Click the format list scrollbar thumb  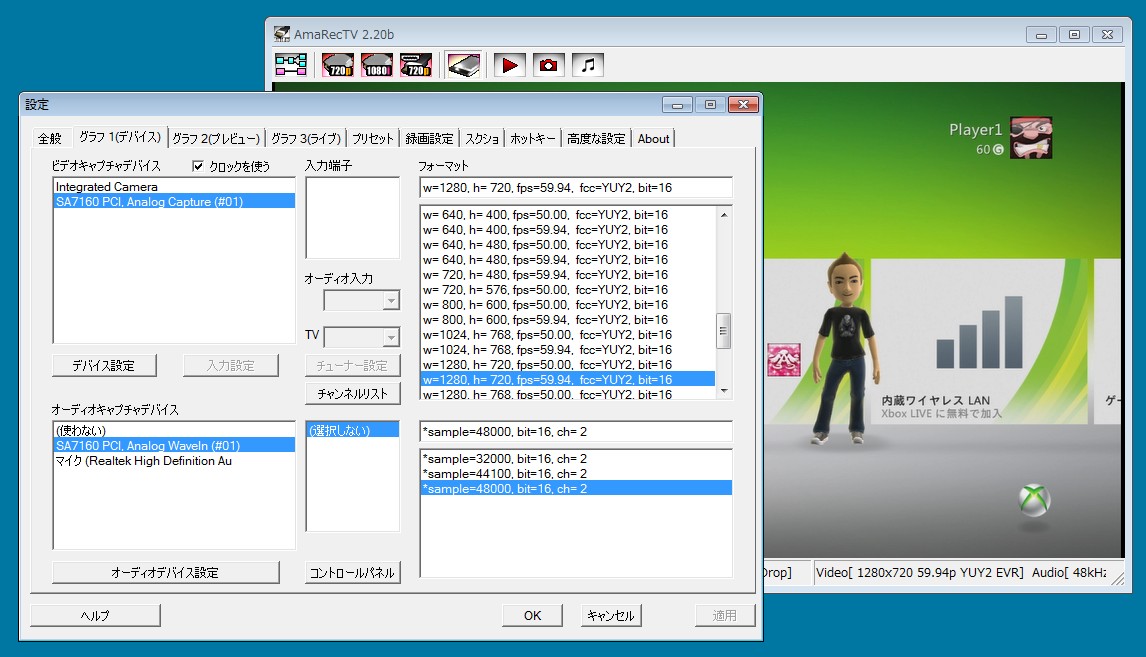pyautogui.click(x=724, y=331)
